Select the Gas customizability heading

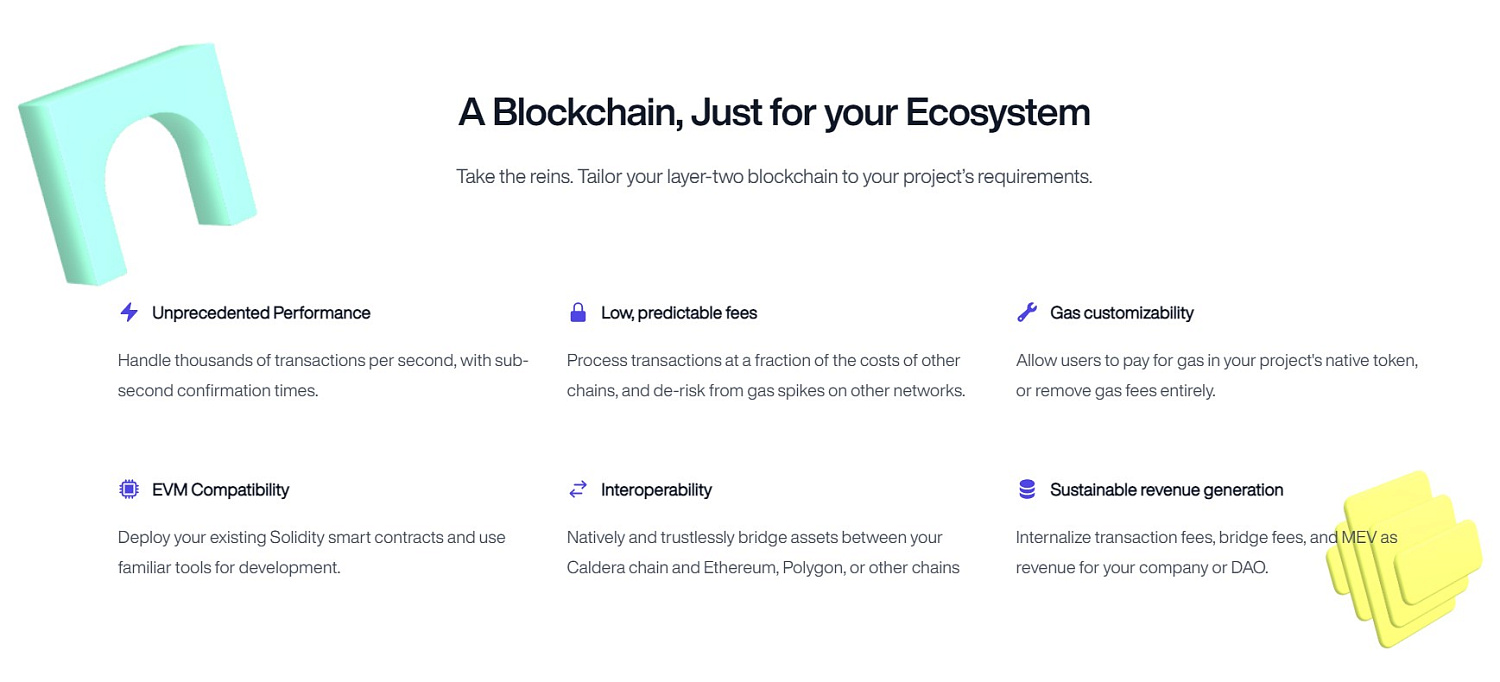tap(1122, 313)
